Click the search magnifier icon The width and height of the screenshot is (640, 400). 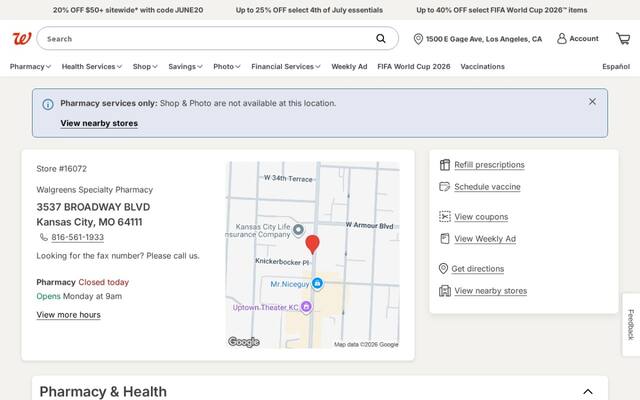(380, 38)
